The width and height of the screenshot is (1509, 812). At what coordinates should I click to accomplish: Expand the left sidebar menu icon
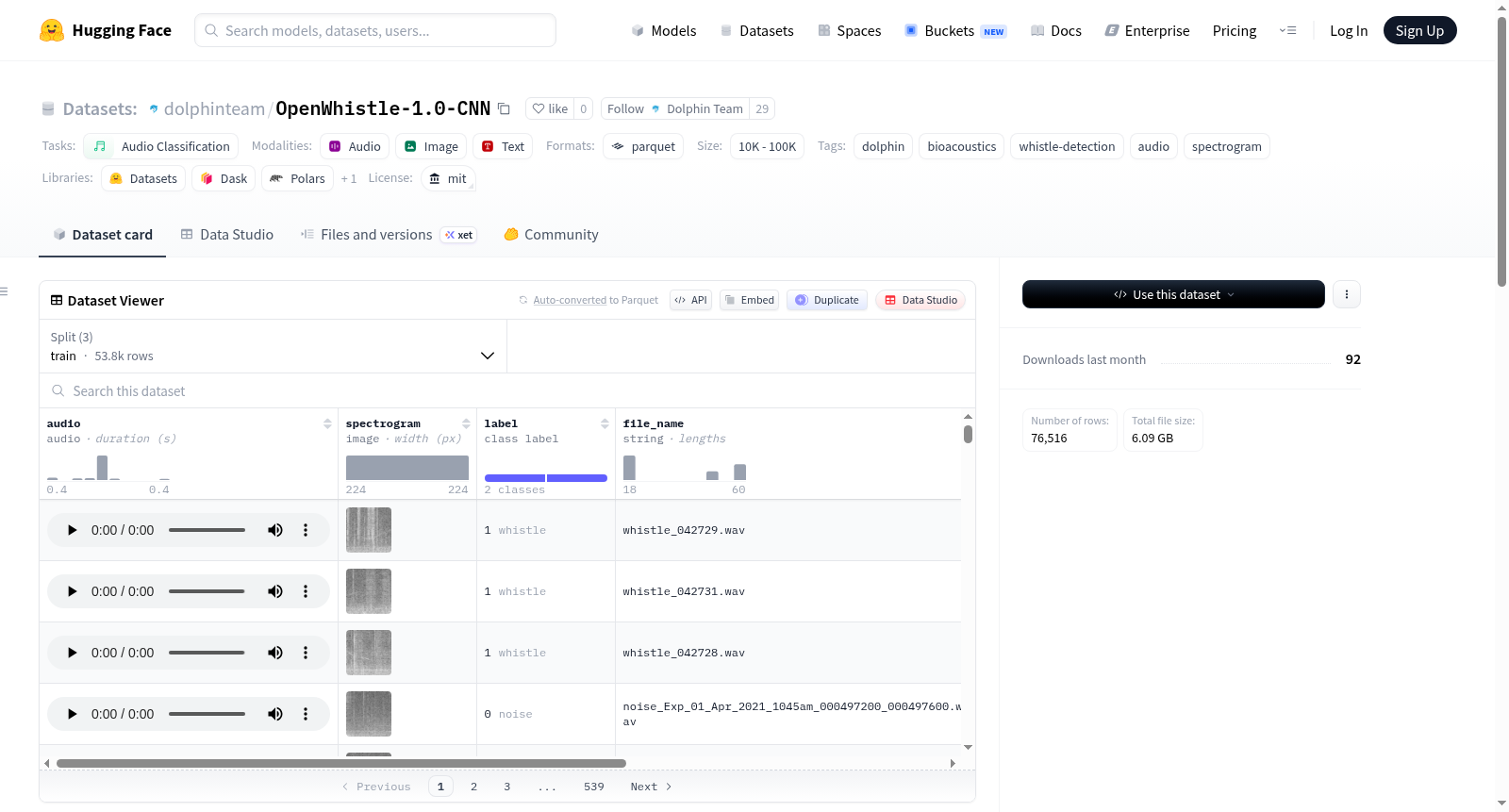coord(4,291)
